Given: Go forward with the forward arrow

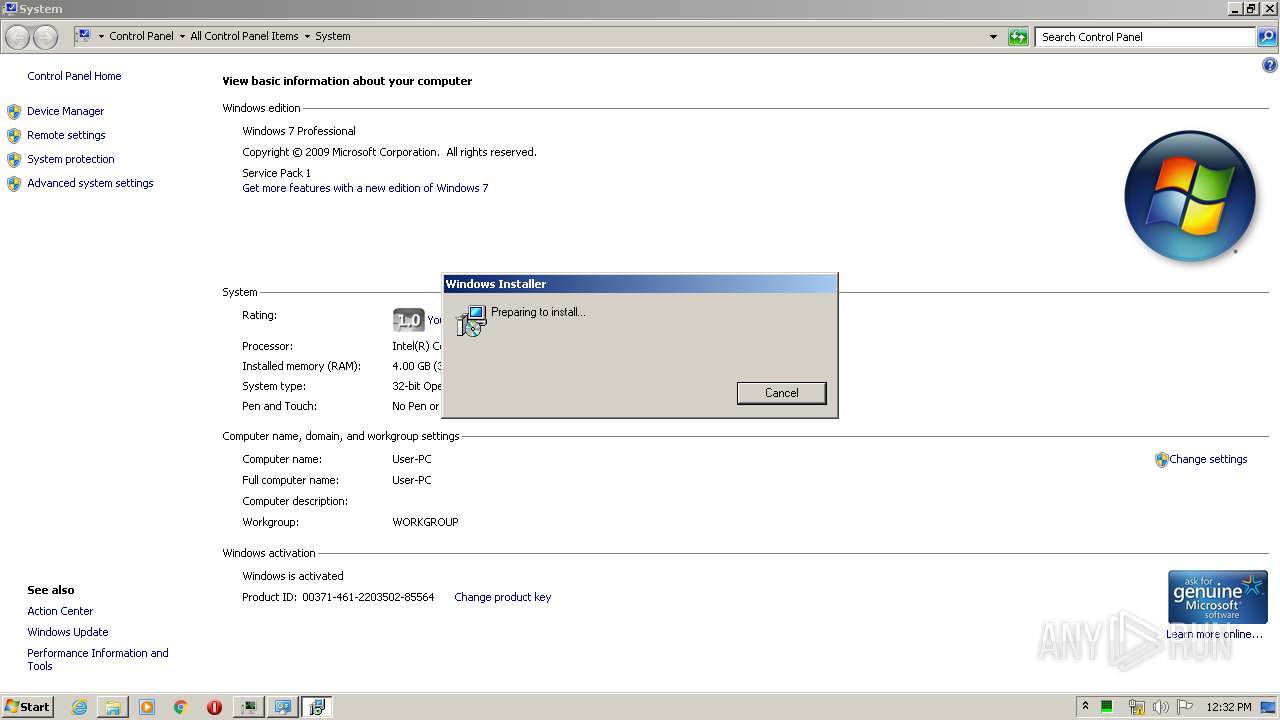Looking at the screenshot, I should coord(45,37).
